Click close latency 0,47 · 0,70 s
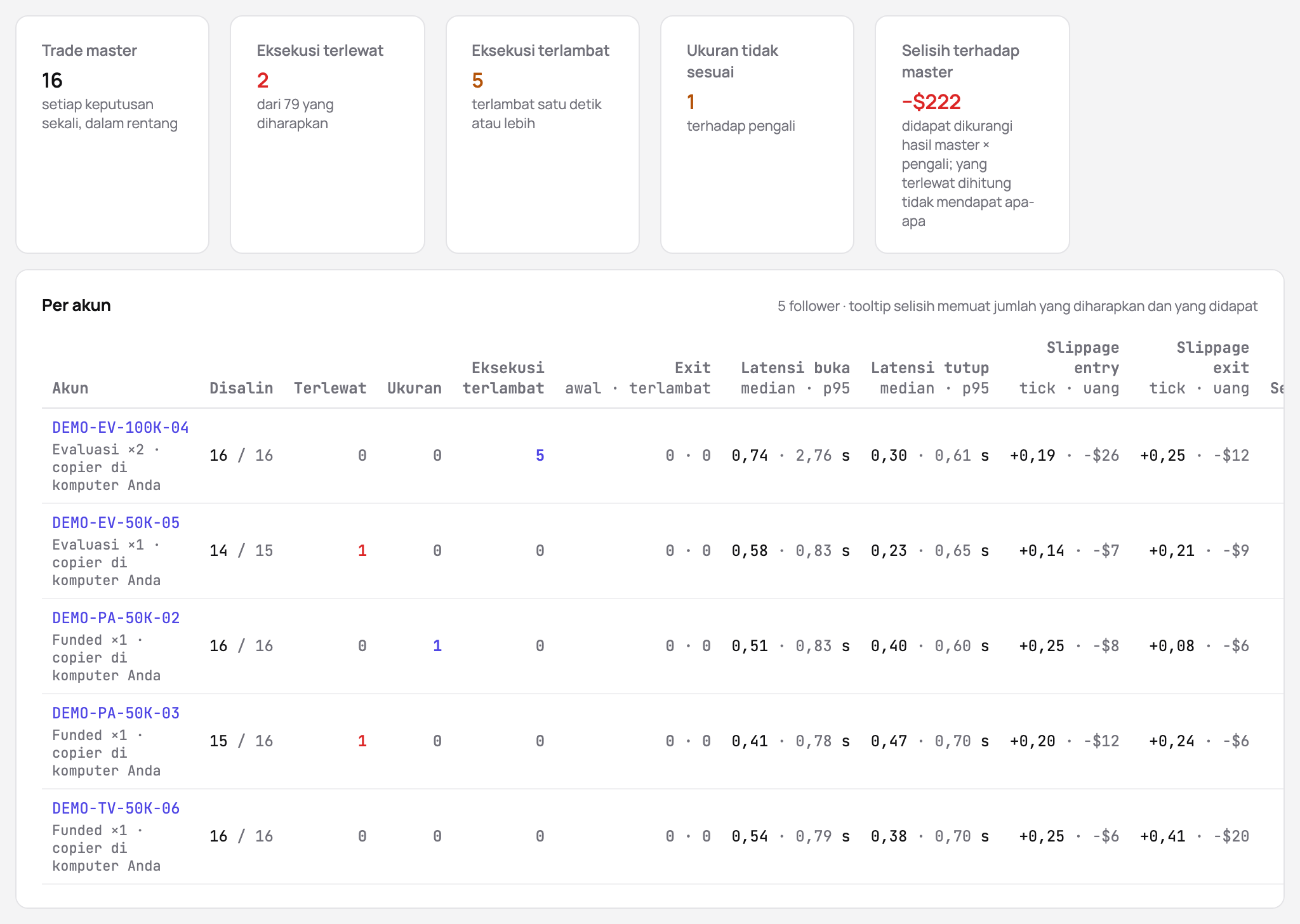Image resolution: width=1300 pixels, height=924 pixels. pos(930,741)
